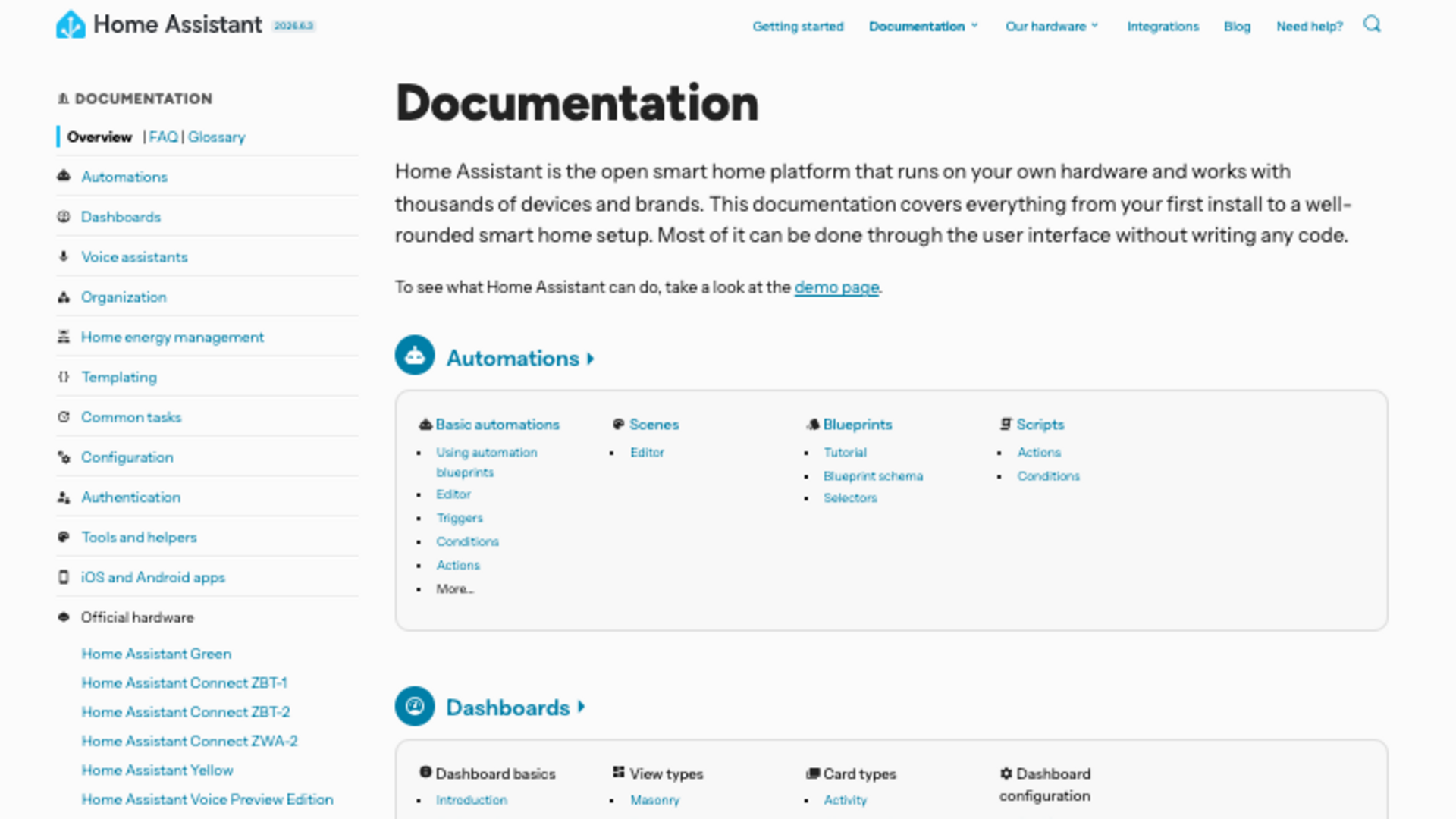Open the Masonry view type link
This screenshot has width=1456, height=819.
654,800
